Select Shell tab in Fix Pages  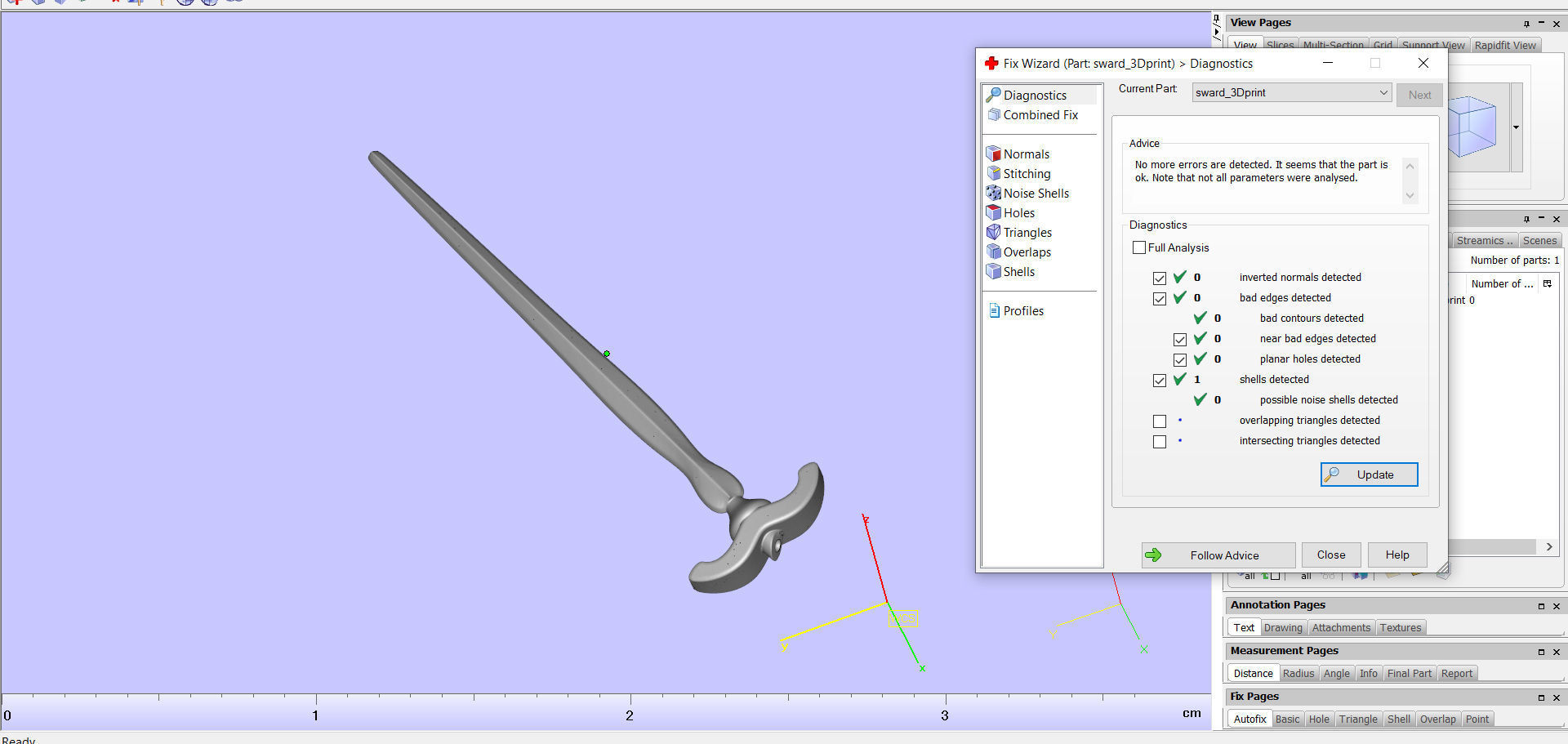(1399, 719)
